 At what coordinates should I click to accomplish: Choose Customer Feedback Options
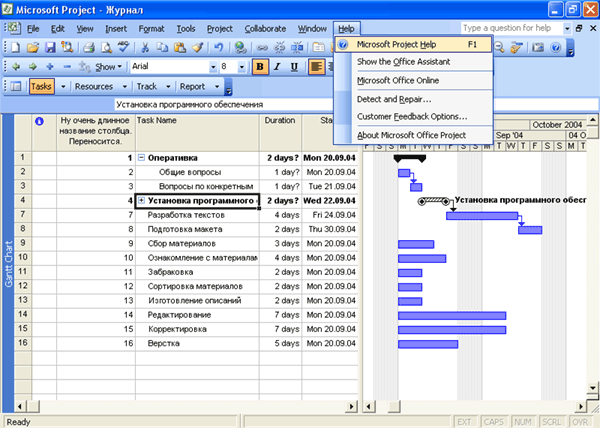point(413,116)
